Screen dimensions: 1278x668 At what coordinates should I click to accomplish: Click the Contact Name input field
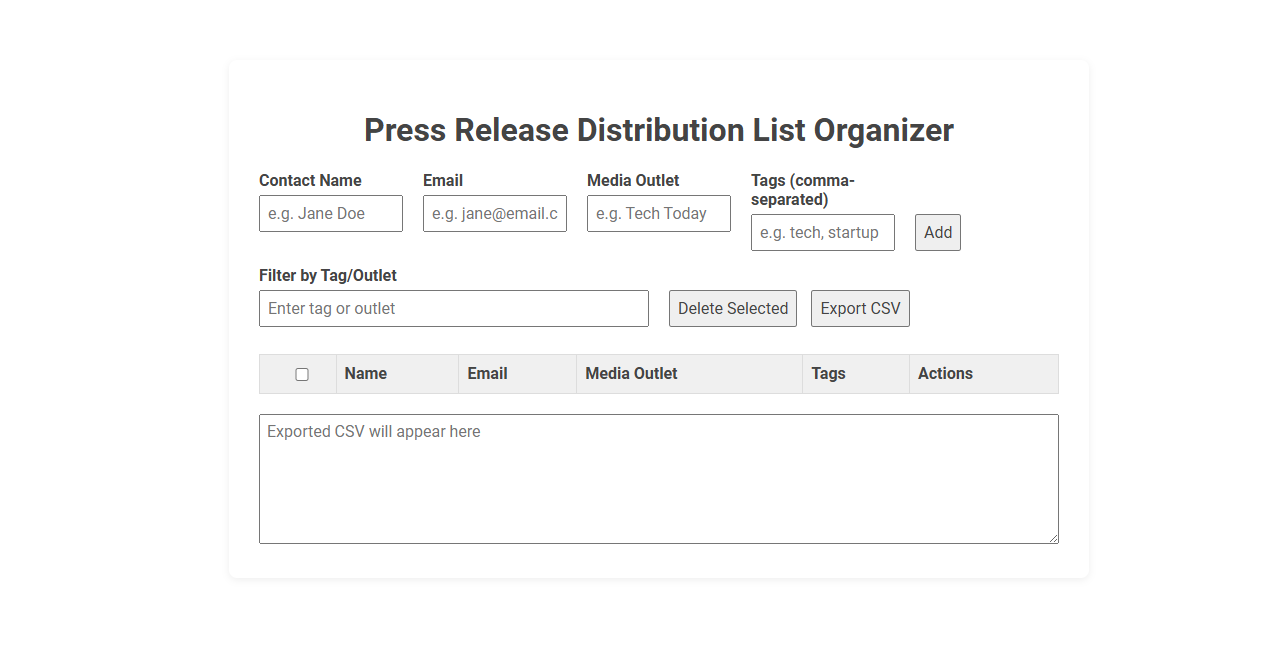(x=330, y=213)
